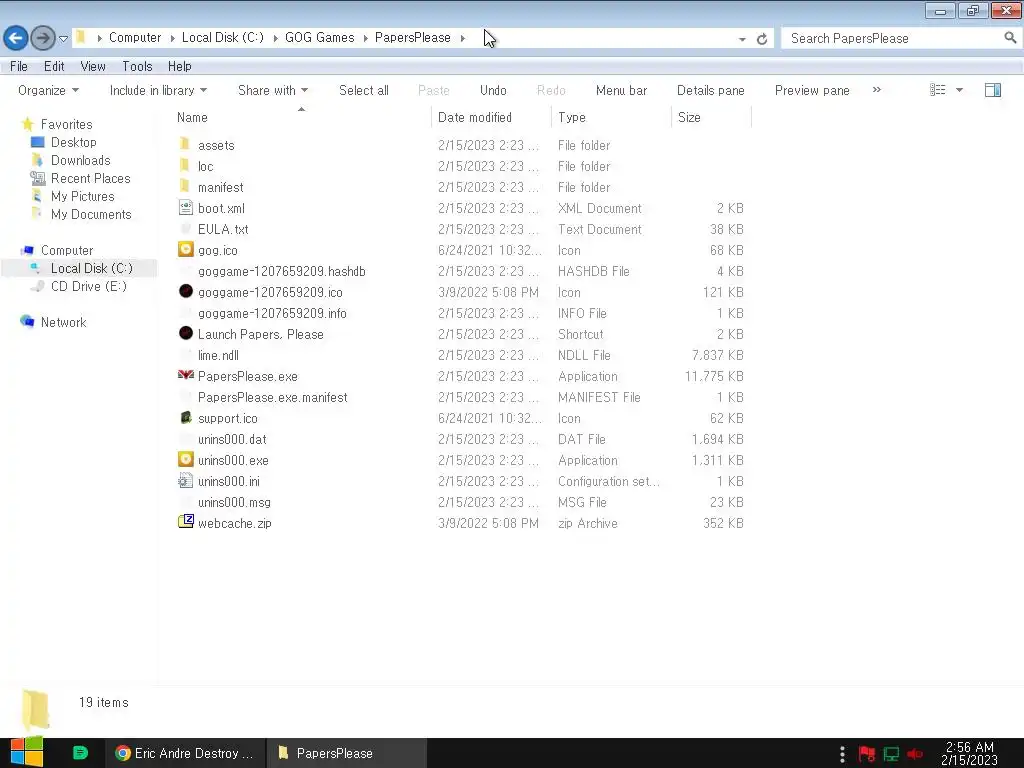Open Desktop in the navigation pane
Screen dimensions: 1024x768
[x=73, y=142]
